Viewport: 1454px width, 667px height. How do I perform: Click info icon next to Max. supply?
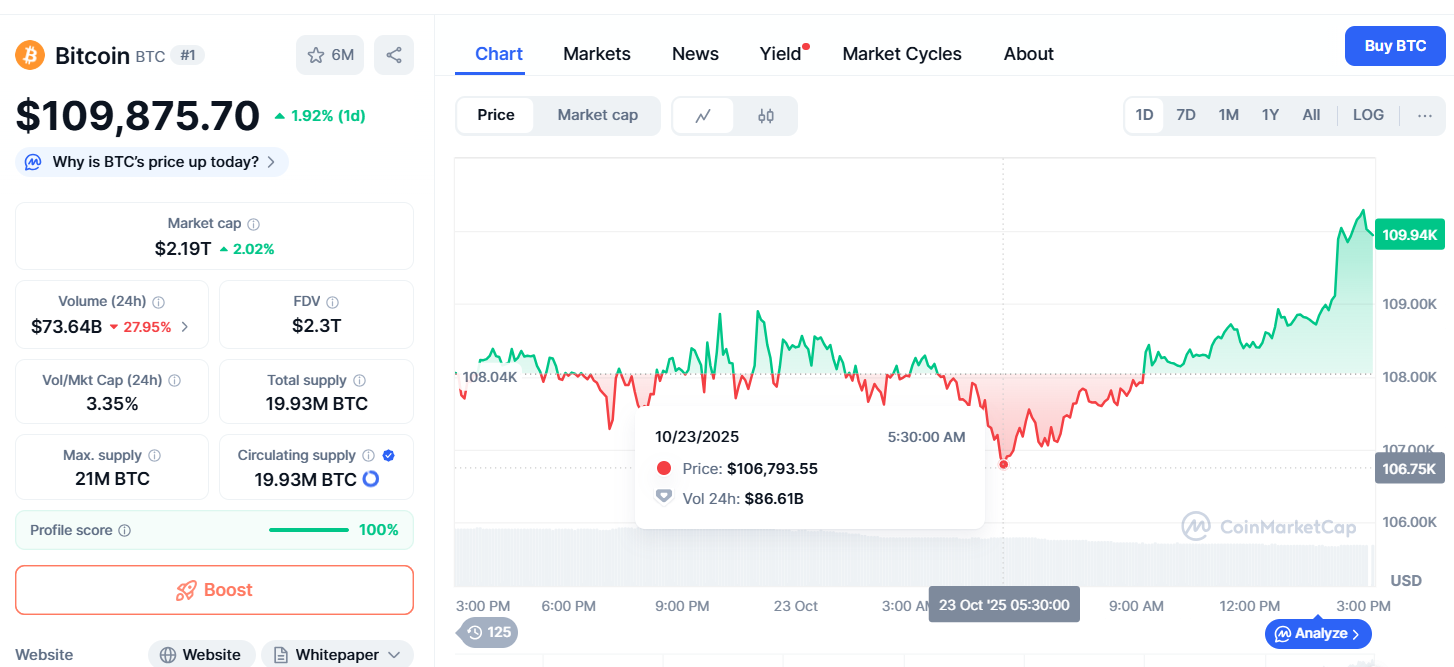(x=155, y=456)
